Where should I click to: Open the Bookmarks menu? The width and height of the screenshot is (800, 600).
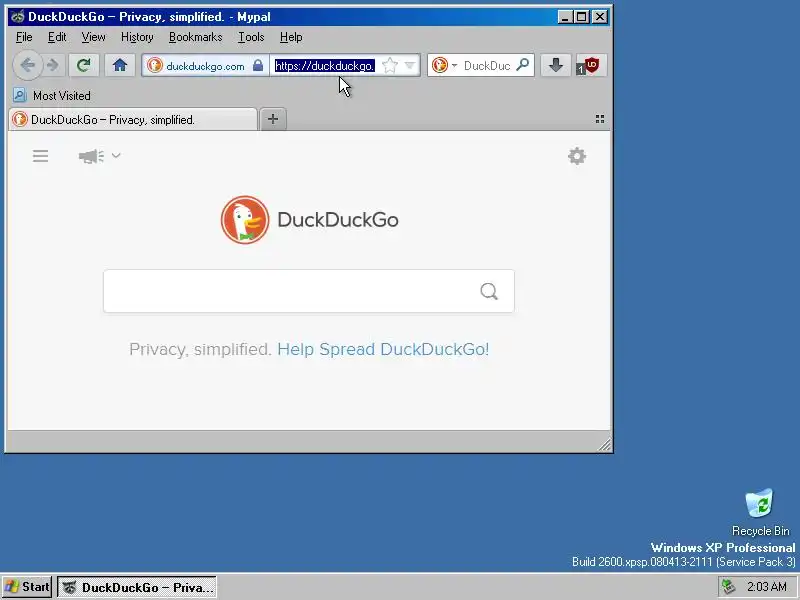195,37
